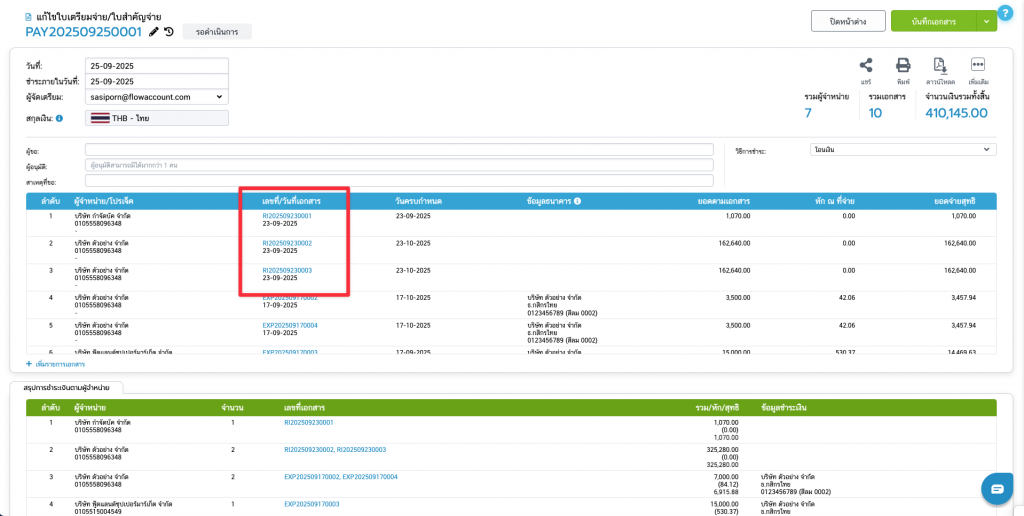Open the payment method dropdown

tap(902, 150)
